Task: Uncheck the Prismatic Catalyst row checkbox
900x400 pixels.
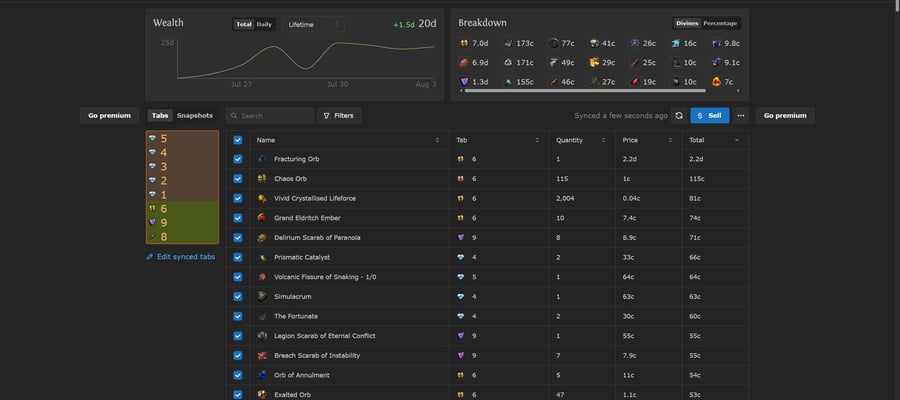Action: click(238, 257)
